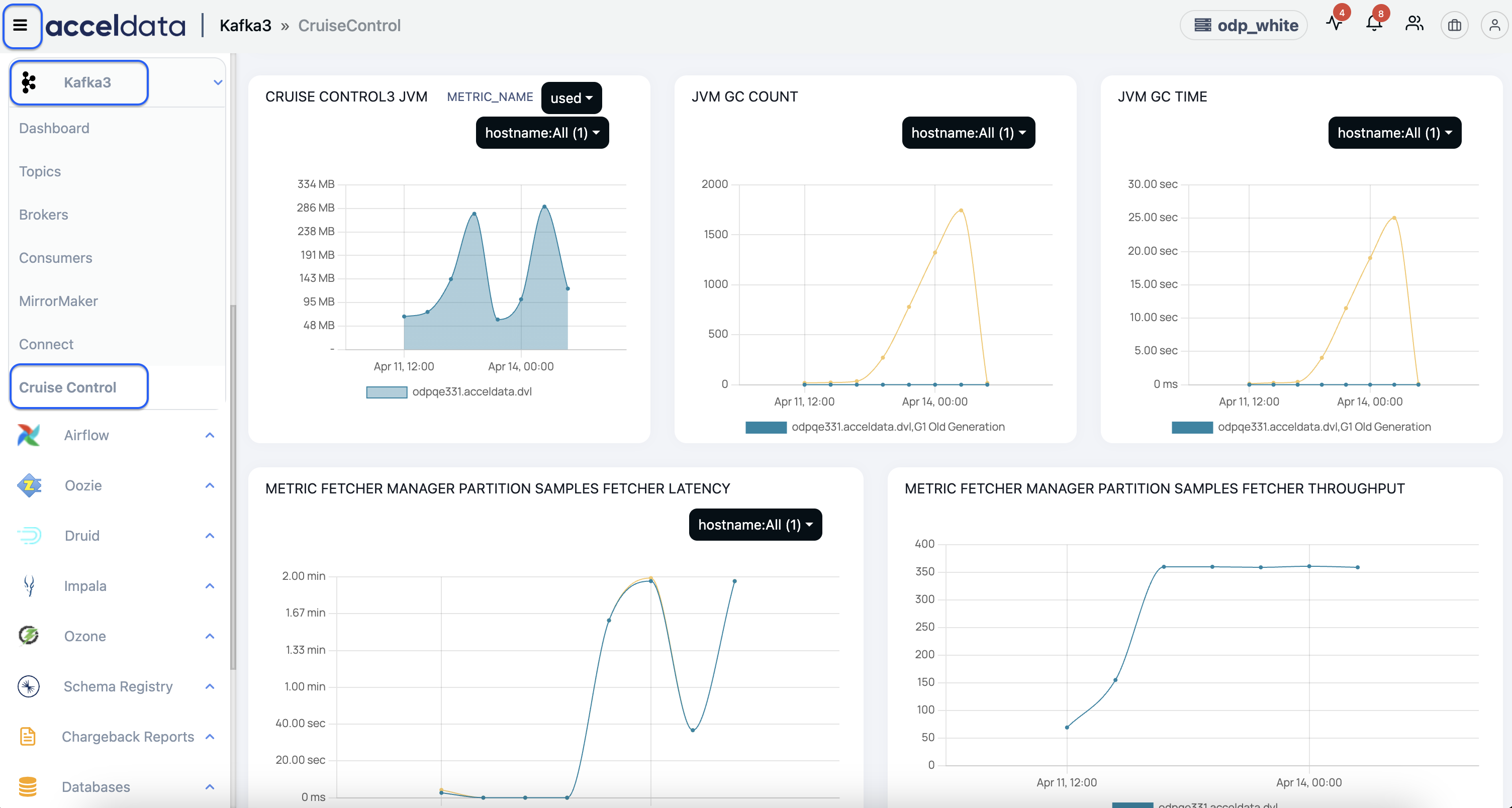1512x808 pixels.
Task: Open the hostname dropdown in JVM GC Count
Action: coord(968,133)
